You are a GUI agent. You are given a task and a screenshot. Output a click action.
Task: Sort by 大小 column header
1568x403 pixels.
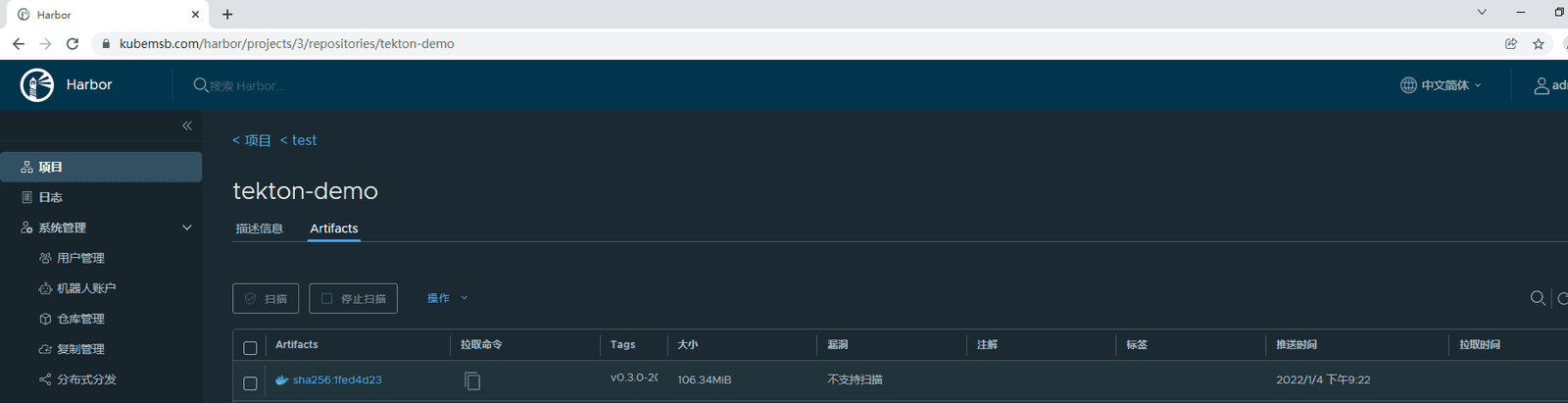(688, 344)
